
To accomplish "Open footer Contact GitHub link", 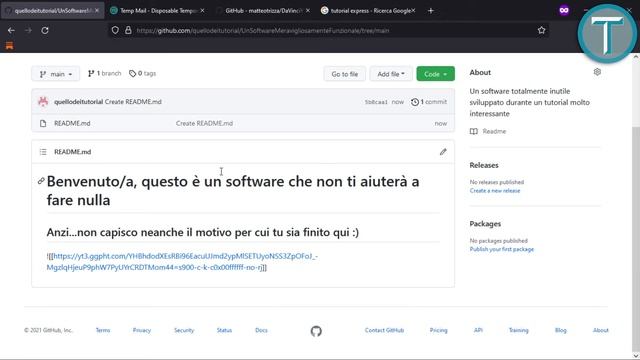I will pyautogui.click(x=384, y=330).
